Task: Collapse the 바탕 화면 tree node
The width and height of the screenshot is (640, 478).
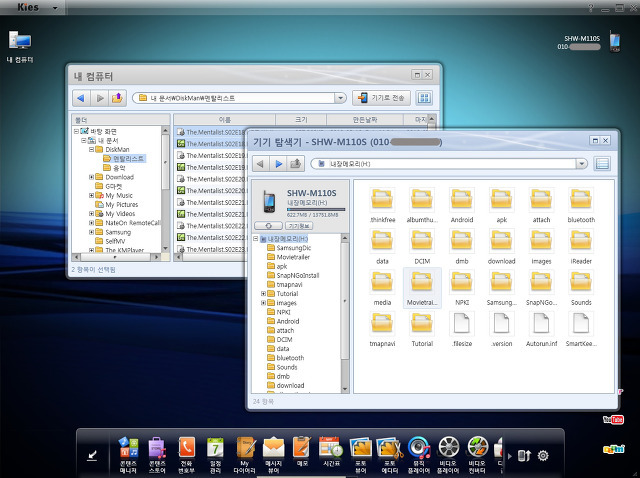Action: click(76, 131)
